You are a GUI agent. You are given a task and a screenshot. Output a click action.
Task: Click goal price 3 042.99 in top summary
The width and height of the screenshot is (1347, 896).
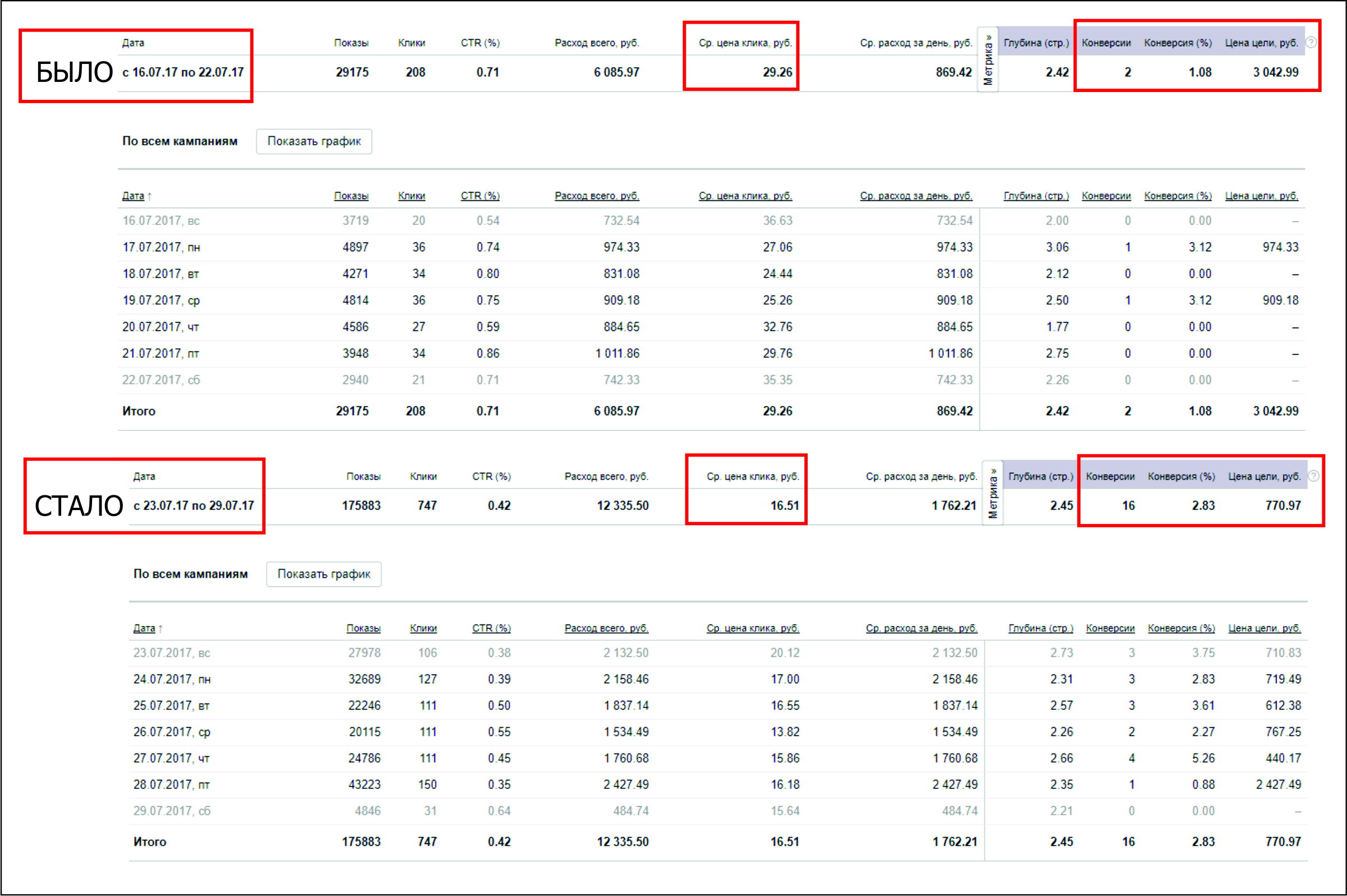click(x=1276, y=72)
